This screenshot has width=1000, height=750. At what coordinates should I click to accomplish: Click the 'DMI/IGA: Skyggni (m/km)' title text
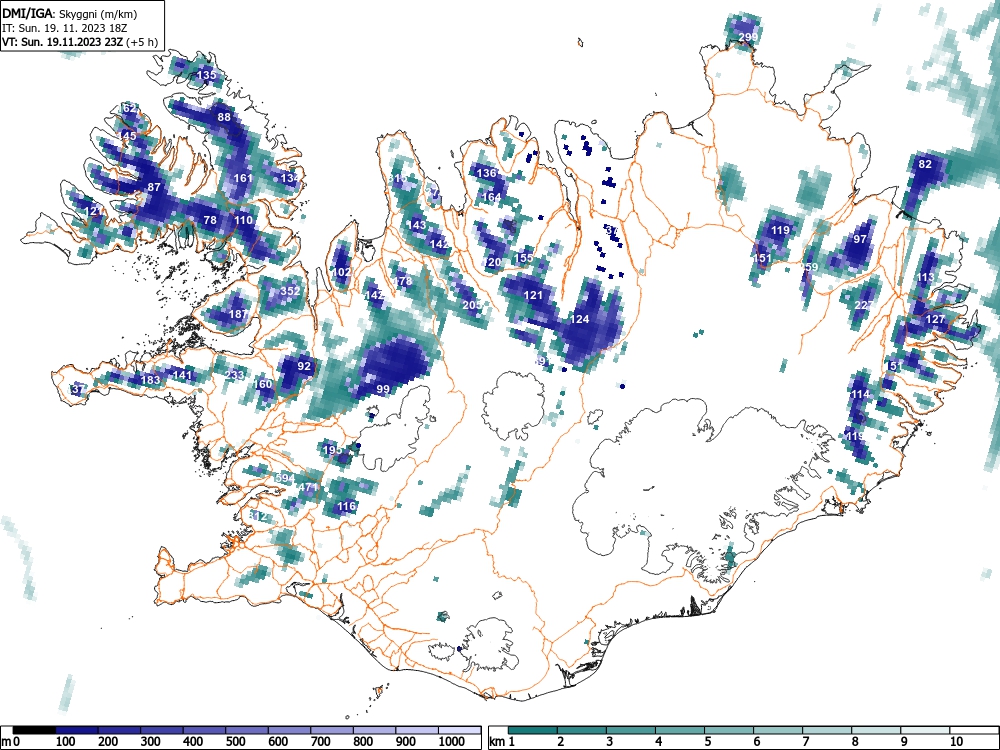coord(70,13)
